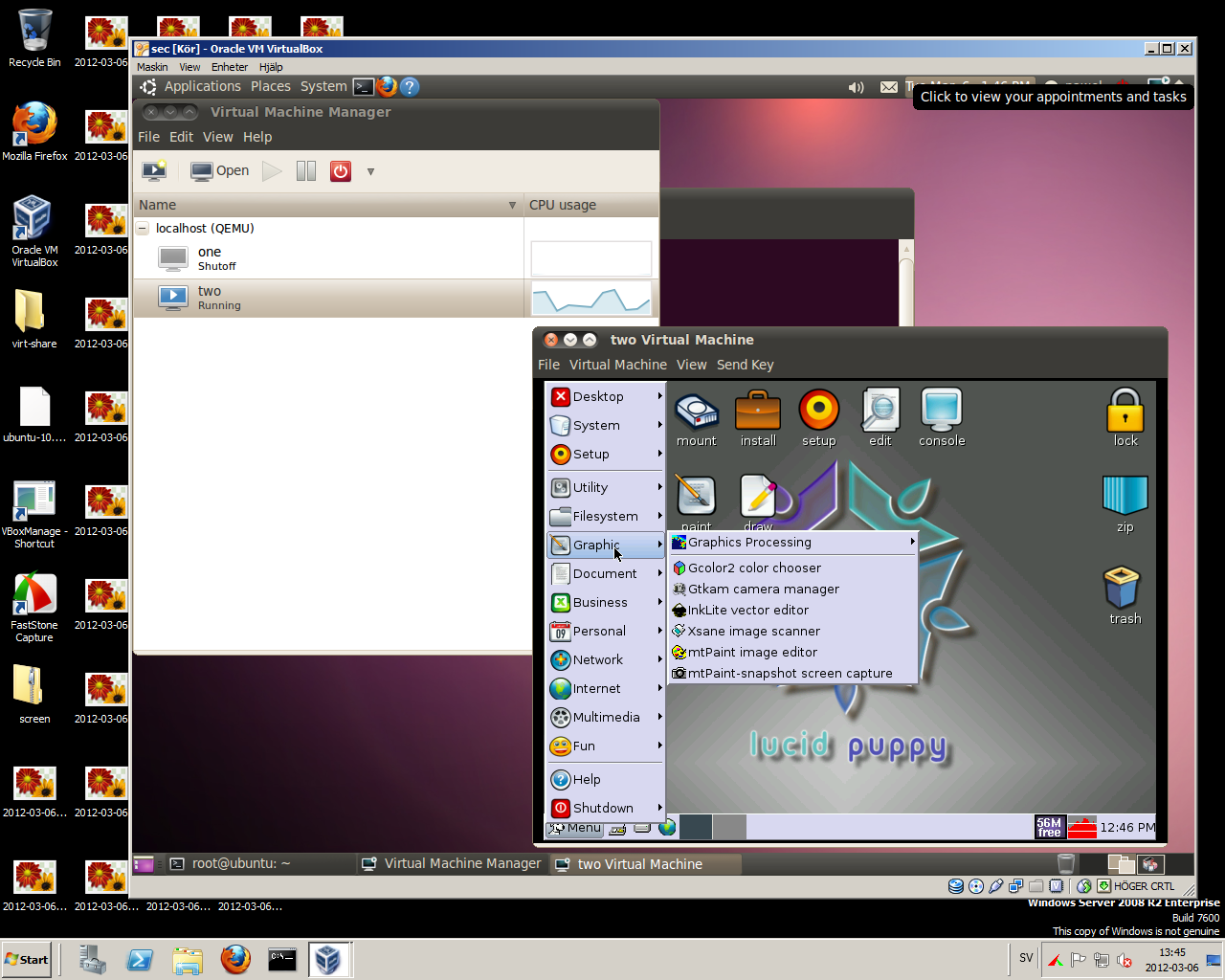Pause the virtual machine with the pause icon
The width and height of the screenshot is (1225, 980).
coord(306,171)
